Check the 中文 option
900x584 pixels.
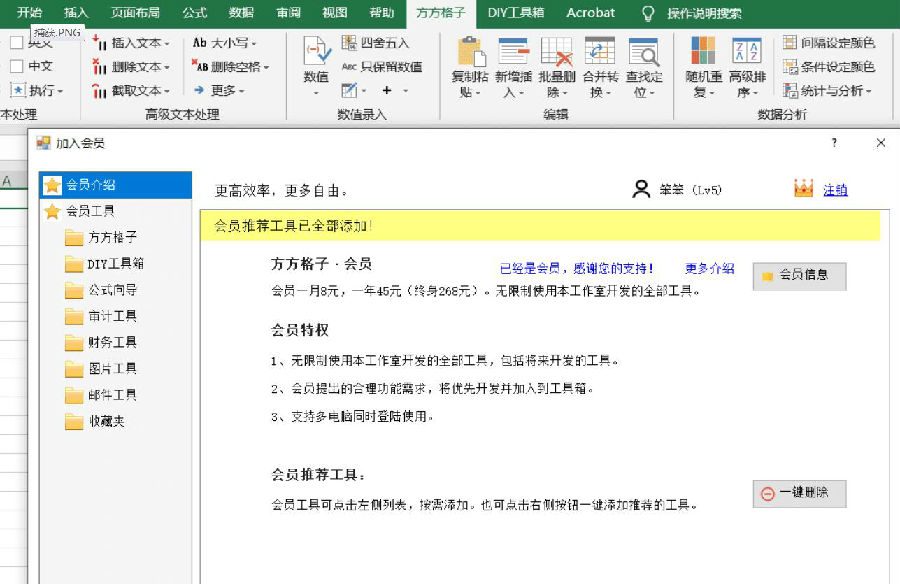[x=18, y=63]
